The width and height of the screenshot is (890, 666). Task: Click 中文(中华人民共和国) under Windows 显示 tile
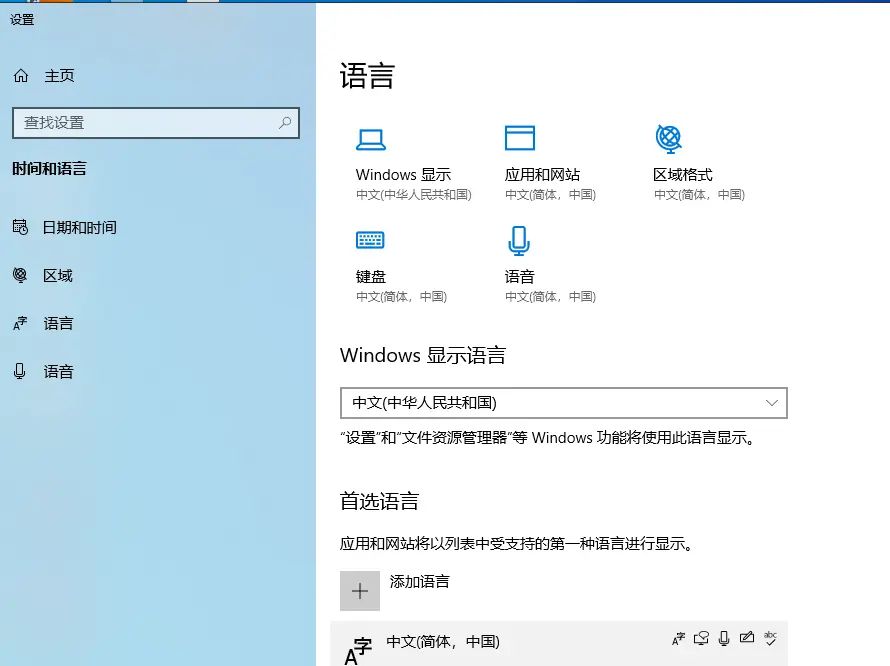(x=414, y=195)
